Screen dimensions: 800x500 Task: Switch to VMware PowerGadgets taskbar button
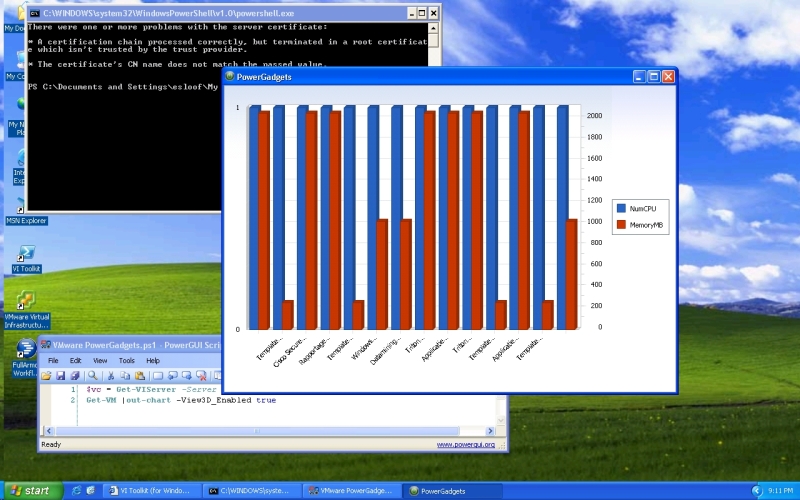pos(351,491)
